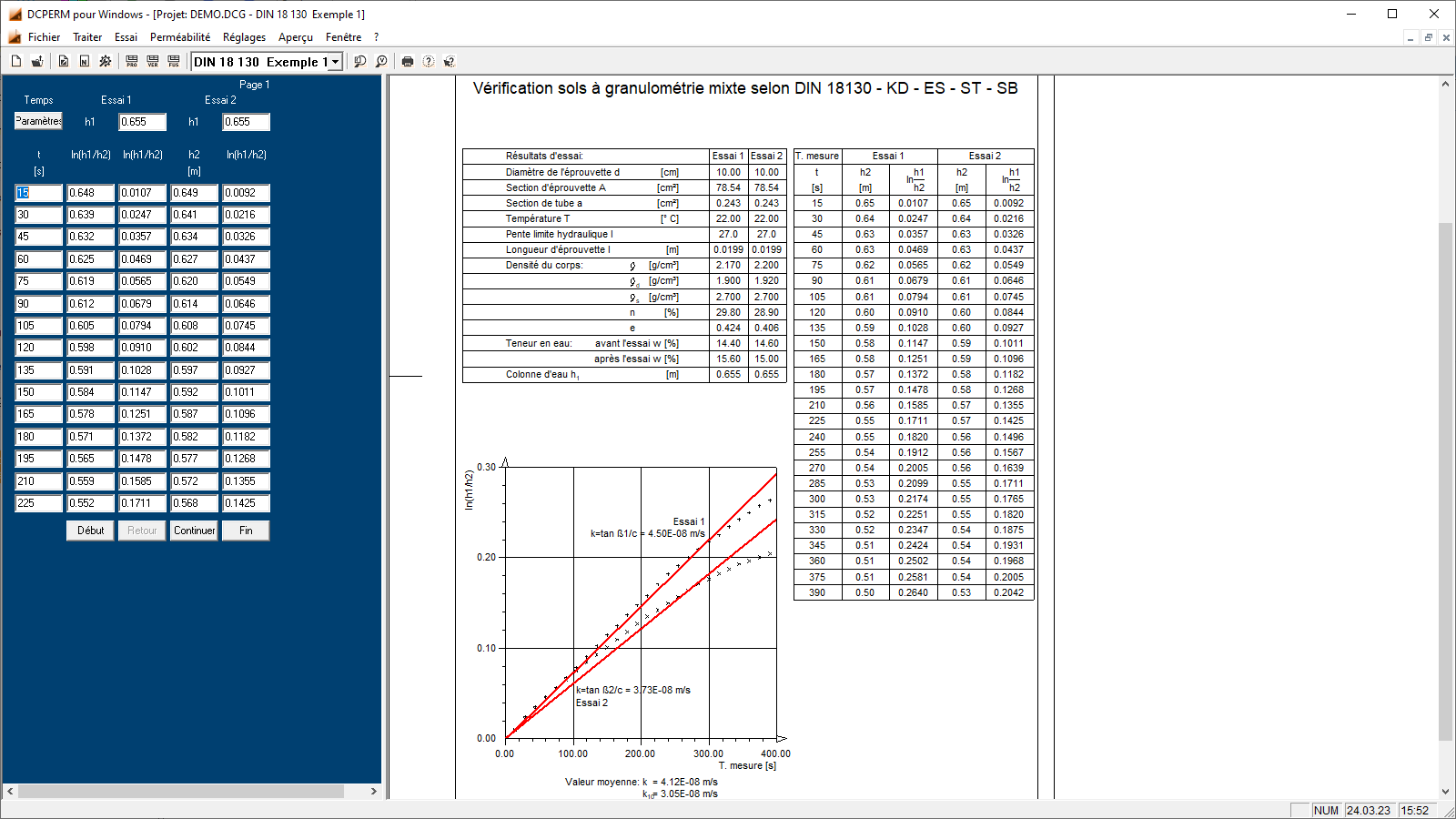The width and height of the screenshot is (1456, 819).
Task: Click the document N toolbar icon
Action: pyautogui.click(x=85, y=62)
